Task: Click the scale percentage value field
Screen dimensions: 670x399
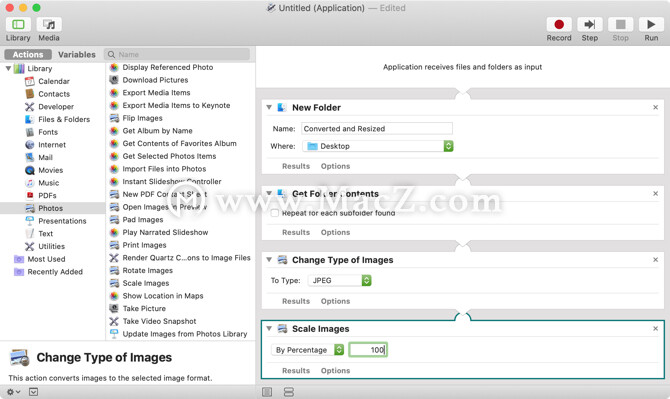Action: 368,350
